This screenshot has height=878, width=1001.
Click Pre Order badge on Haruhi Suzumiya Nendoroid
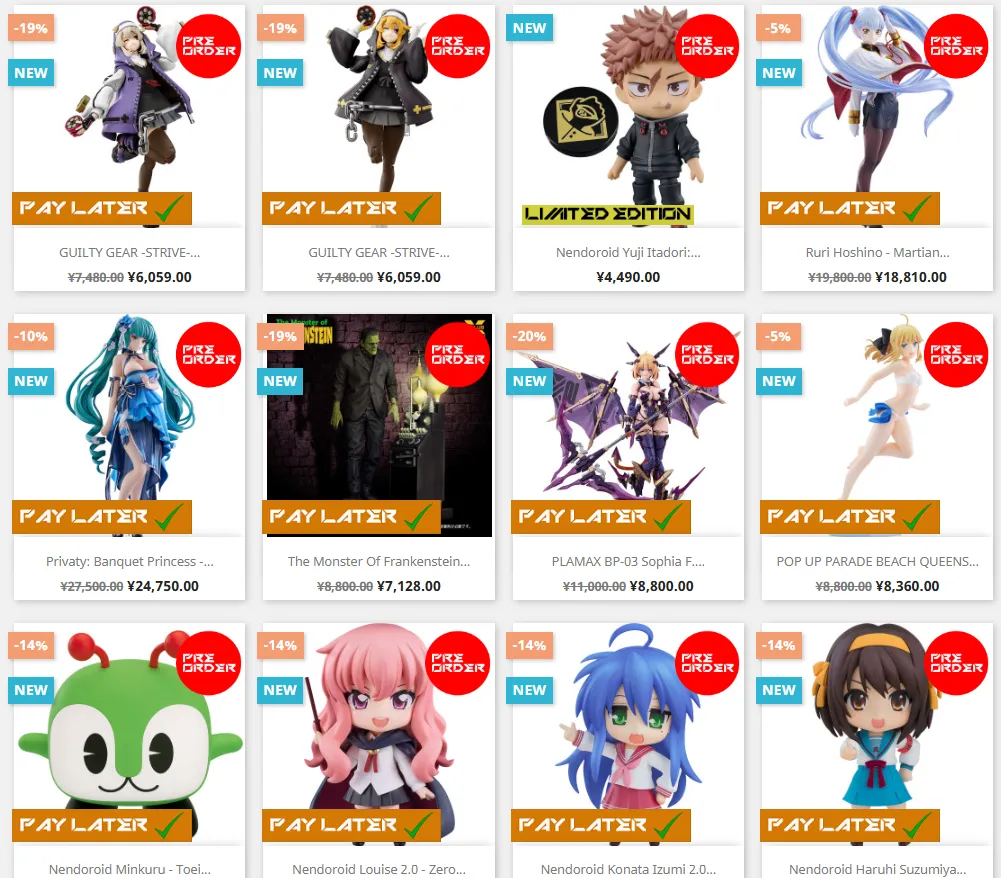point(956,663)
